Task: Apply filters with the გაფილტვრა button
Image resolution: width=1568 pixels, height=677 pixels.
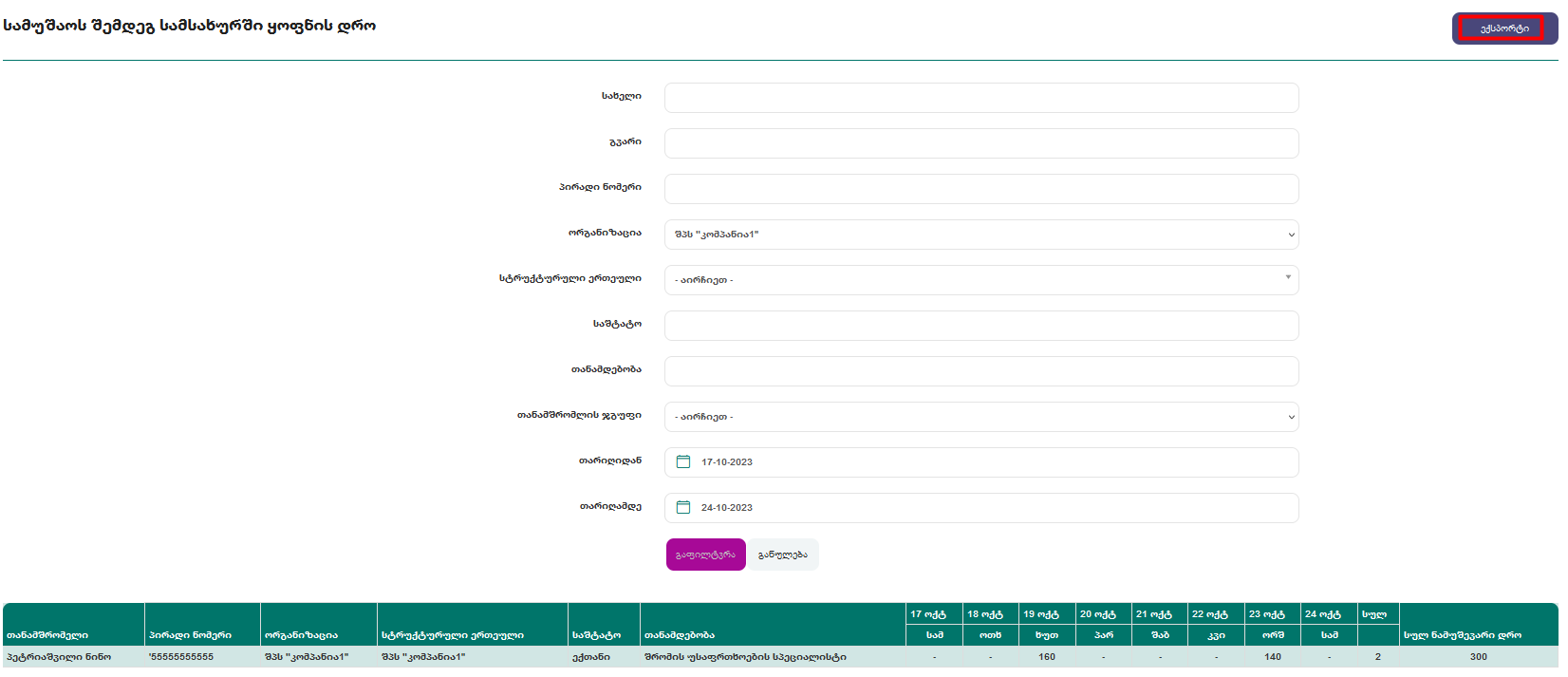Action: [705, 555]
